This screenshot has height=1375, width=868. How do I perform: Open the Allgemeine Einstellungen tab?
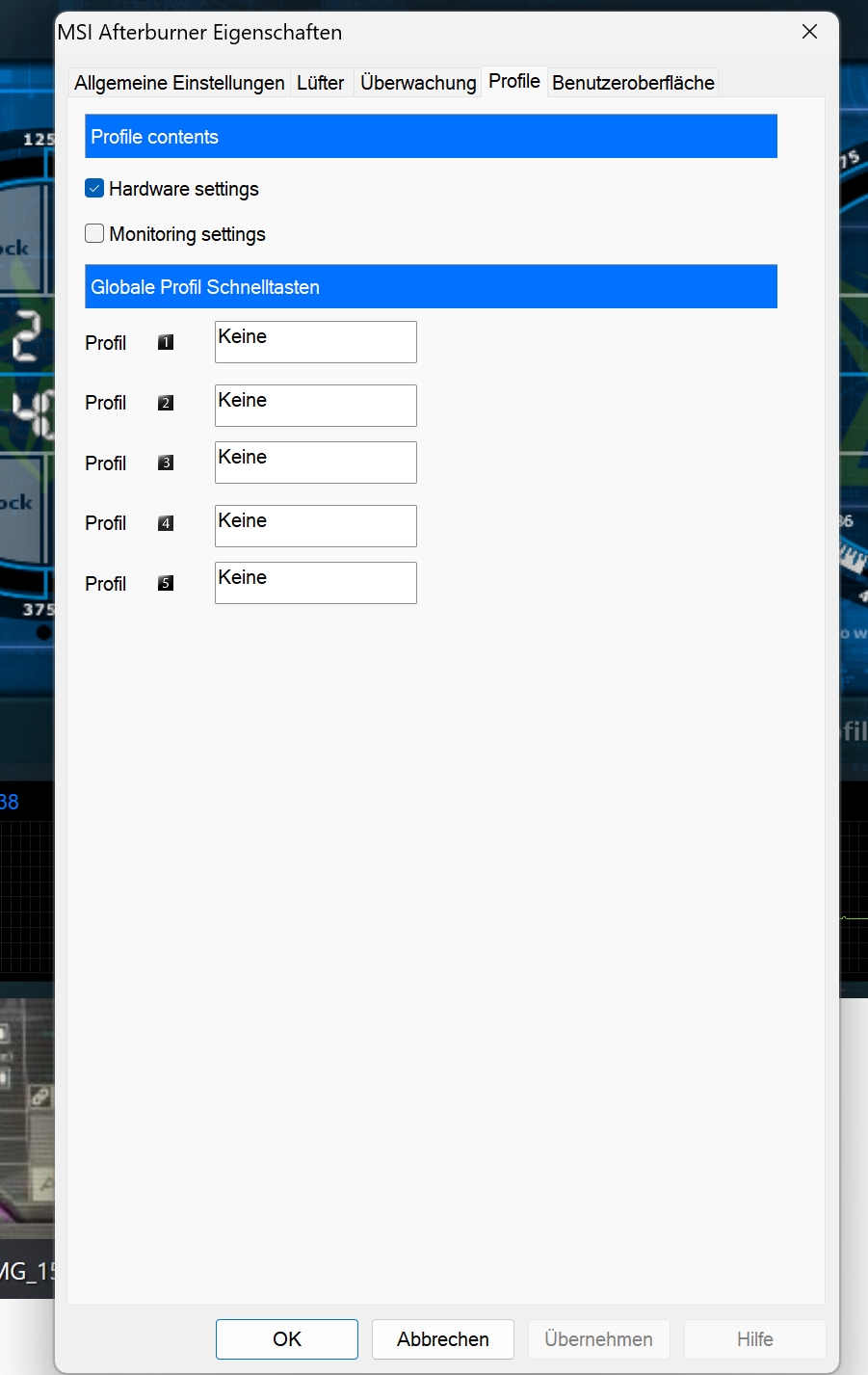[179, 83]
